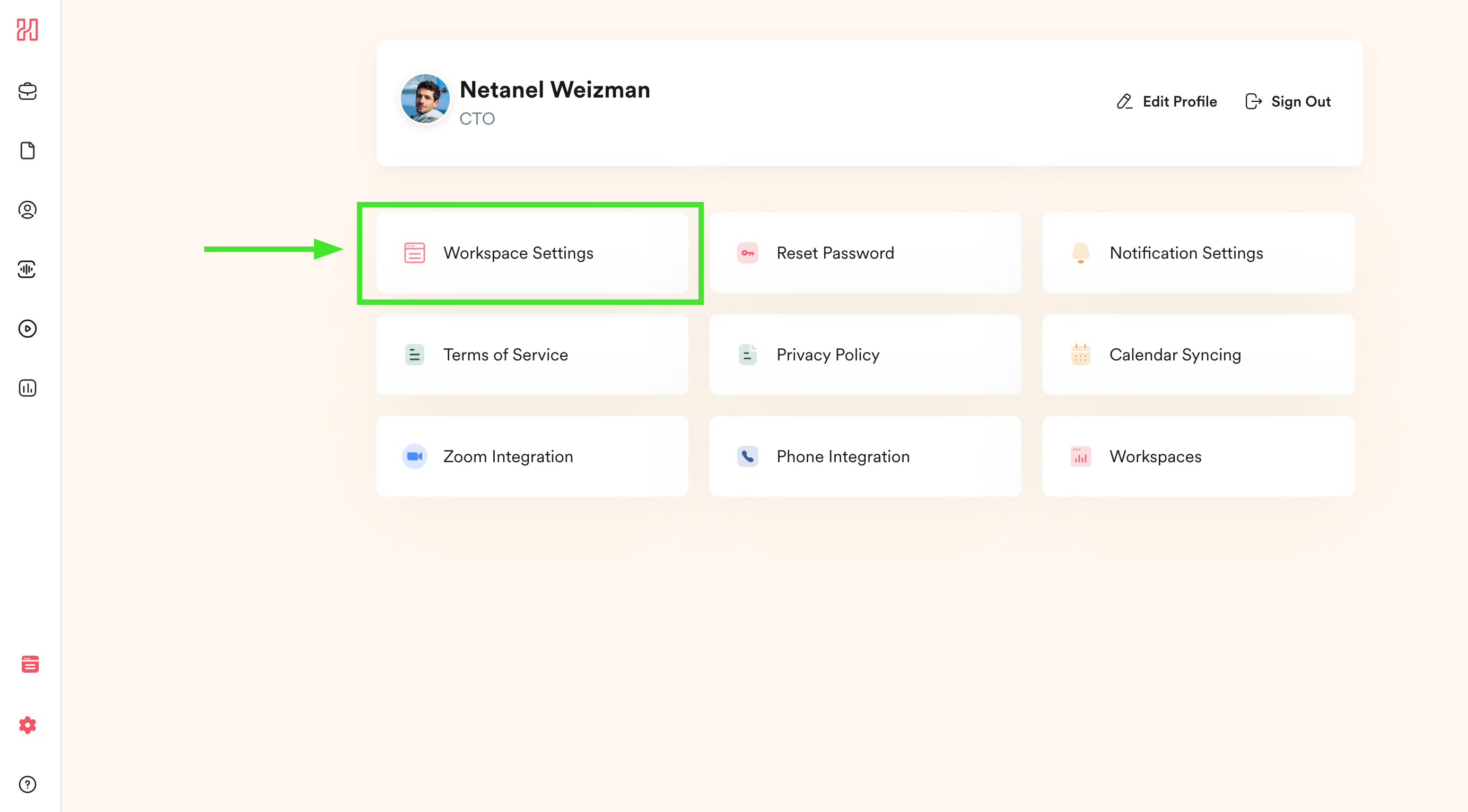Open the documents page icon
The image size is (1468, 812).
coord(28,151)
